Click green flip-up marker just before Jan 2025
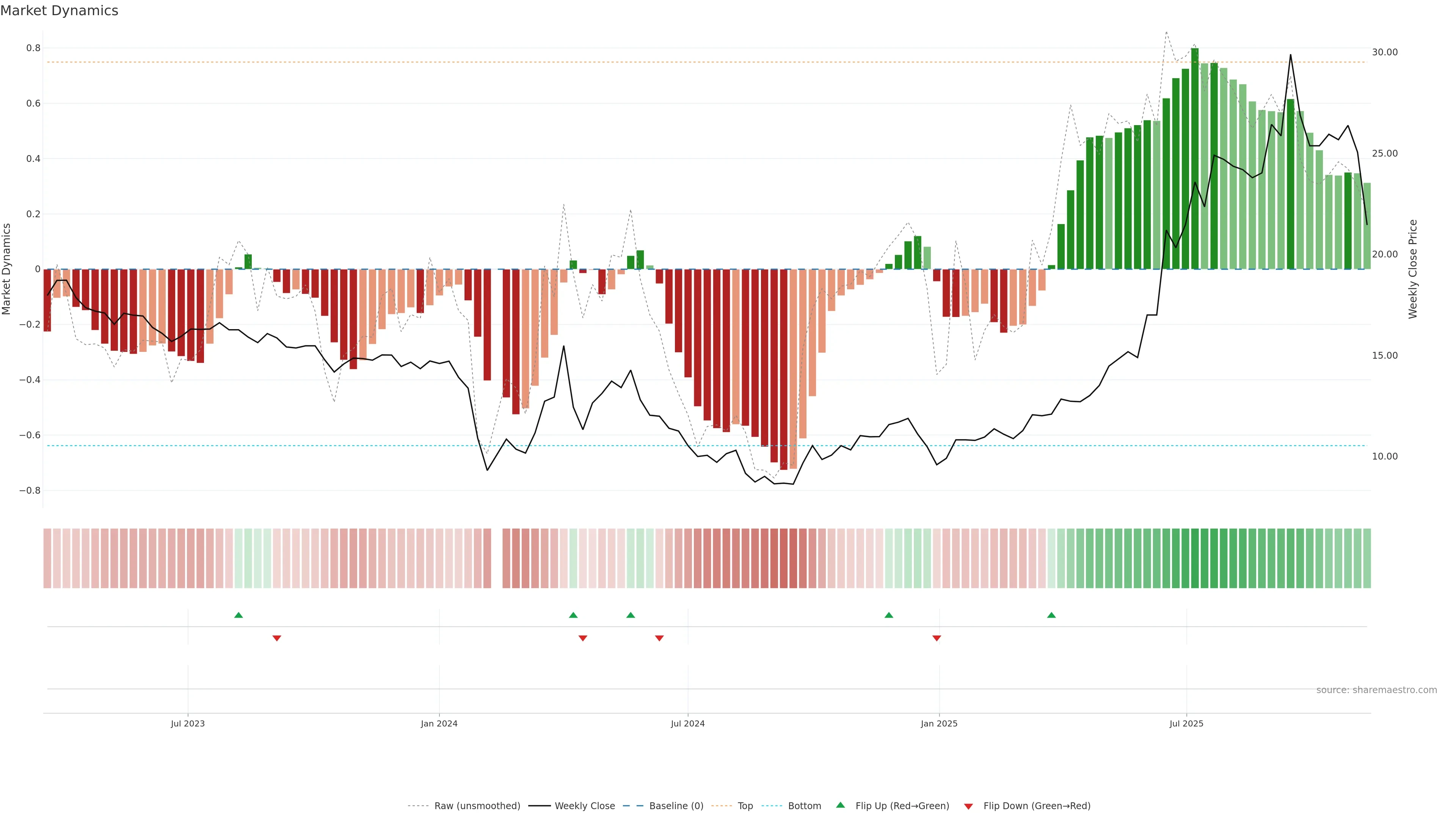Viewport: 1456px width, 819px height. pos(888,615)
